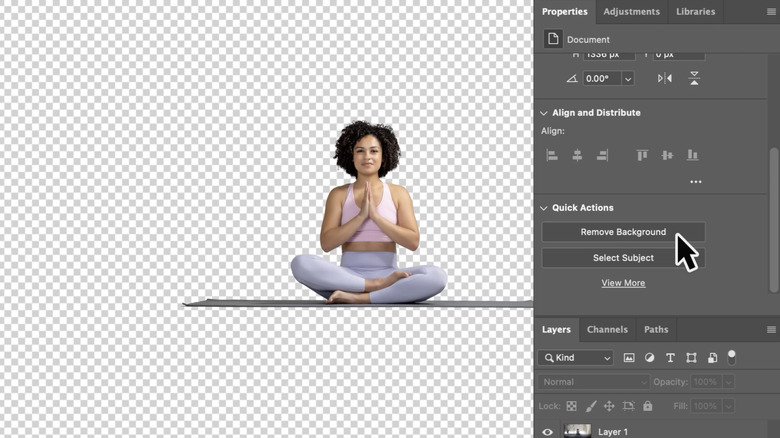Screen dimensions: 780x438
Task: Align horizontal centers icon
Action: (577, 155)
